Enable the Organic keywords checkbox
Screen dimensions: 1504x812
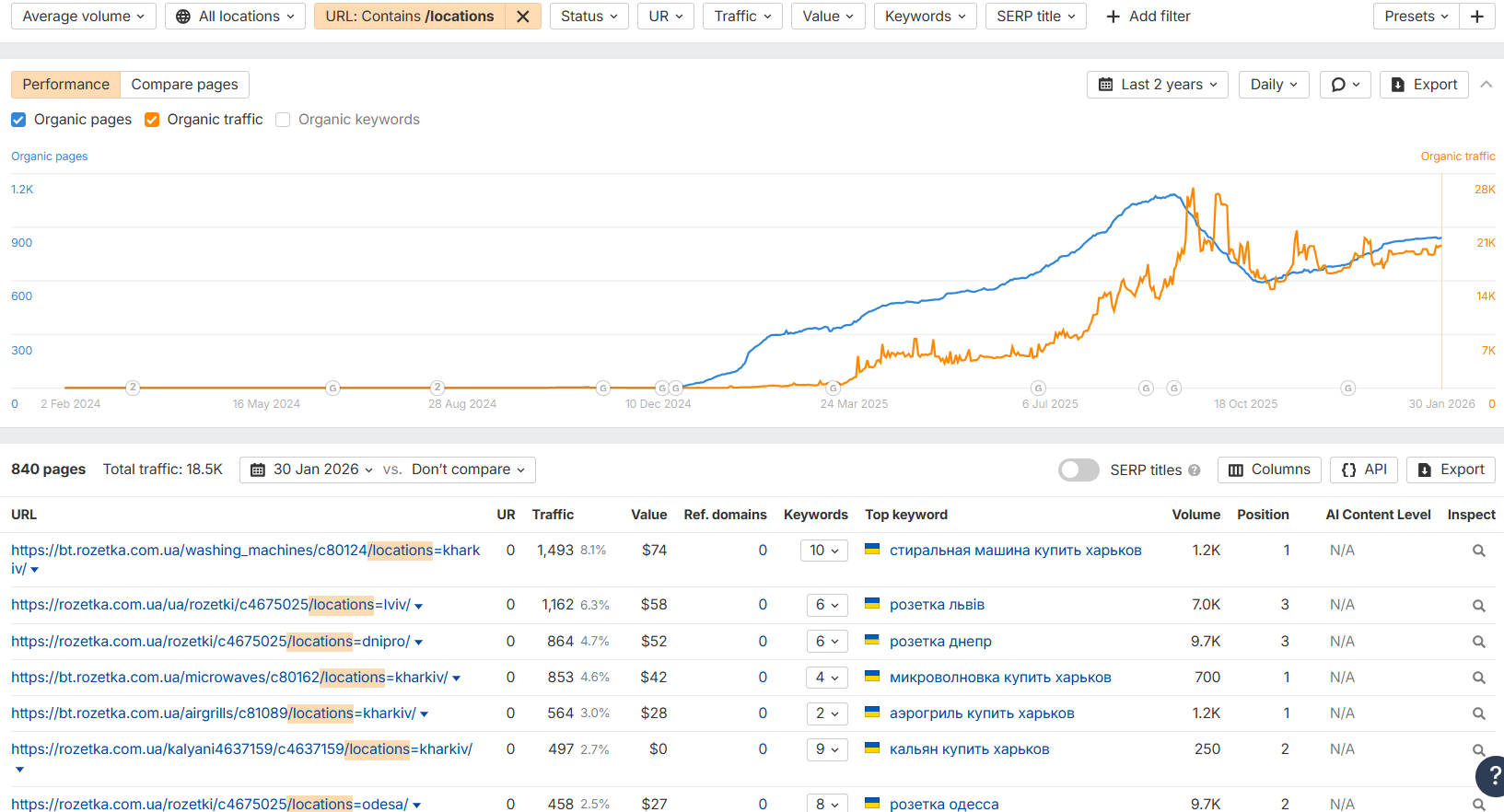click(x=283, y=120)
